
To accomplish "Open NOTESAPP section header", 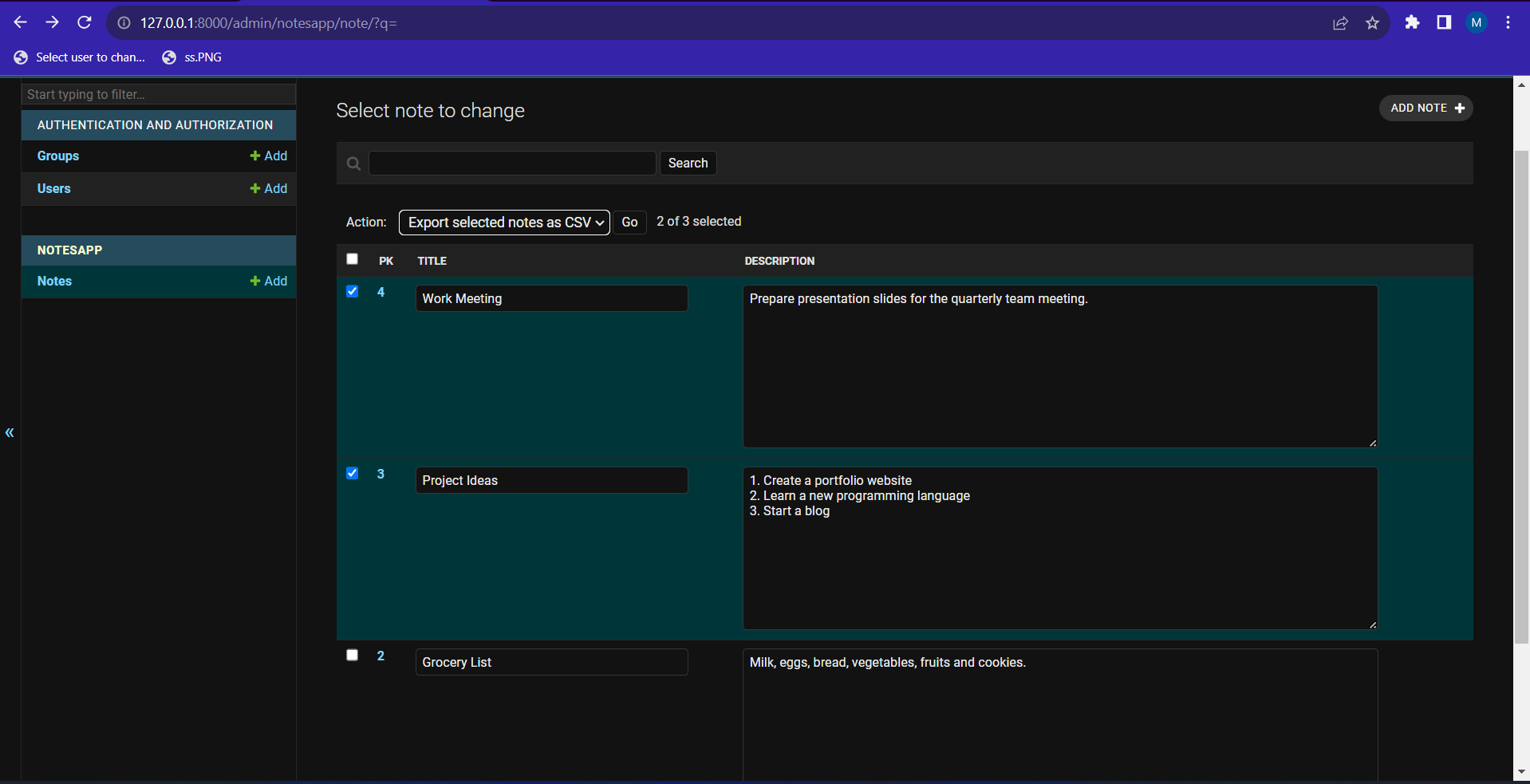I will pos(70,250).
